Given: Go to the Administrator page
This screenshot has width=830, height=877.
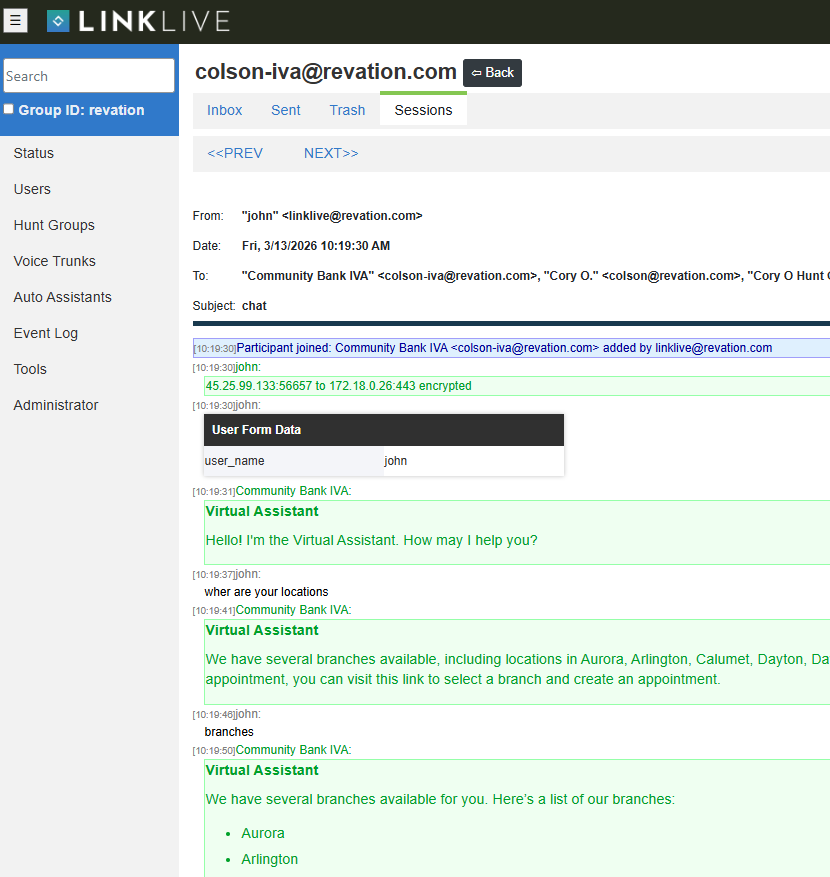Looking at the screenshot, I should 56,405.
